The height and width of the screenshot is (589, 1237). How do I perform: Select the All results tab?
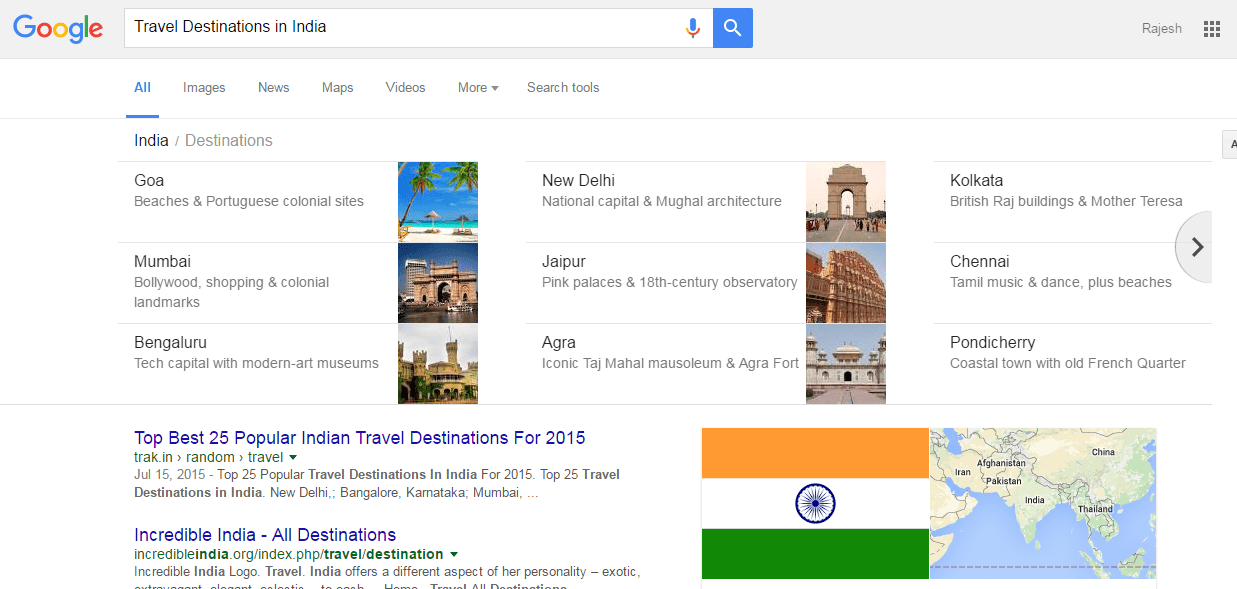[143, 88]
